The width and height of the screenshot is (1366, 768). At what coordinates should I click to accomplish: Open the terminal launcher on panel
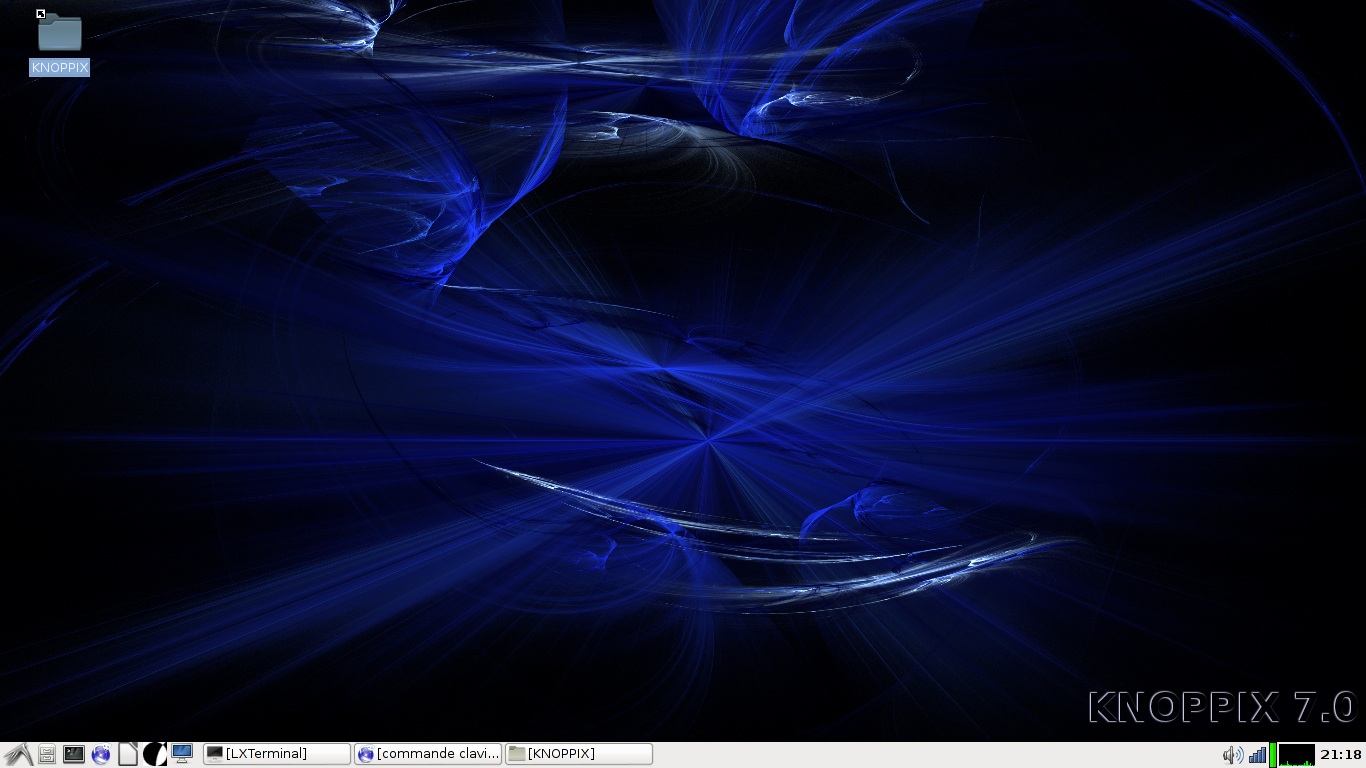tap(74, 754)
